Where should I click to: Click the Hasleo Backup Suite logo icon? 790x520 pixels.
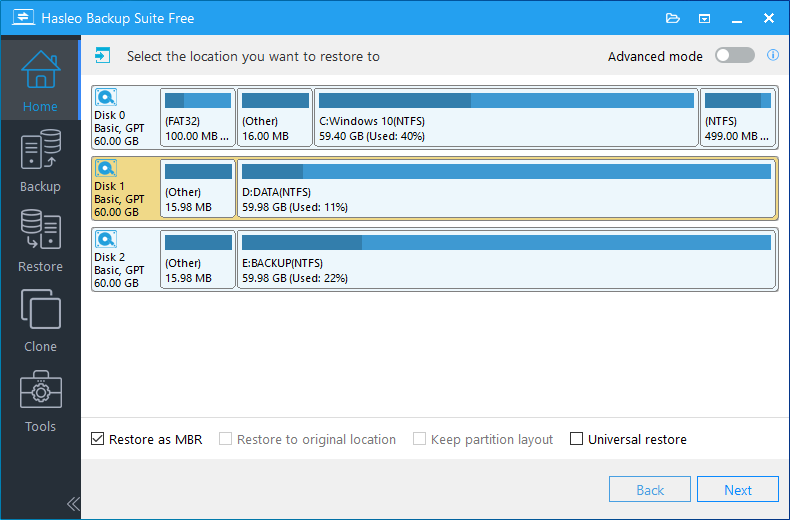point(23,18)
